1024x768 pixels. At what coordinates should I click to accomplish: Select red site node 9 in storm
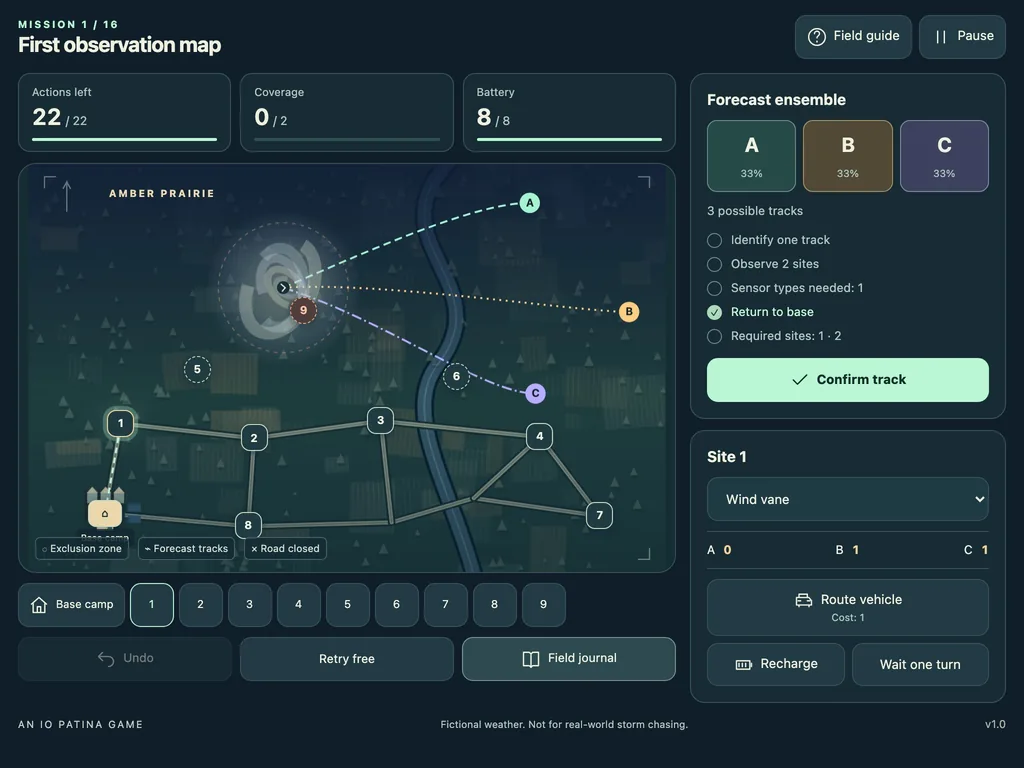pos(303,310)
